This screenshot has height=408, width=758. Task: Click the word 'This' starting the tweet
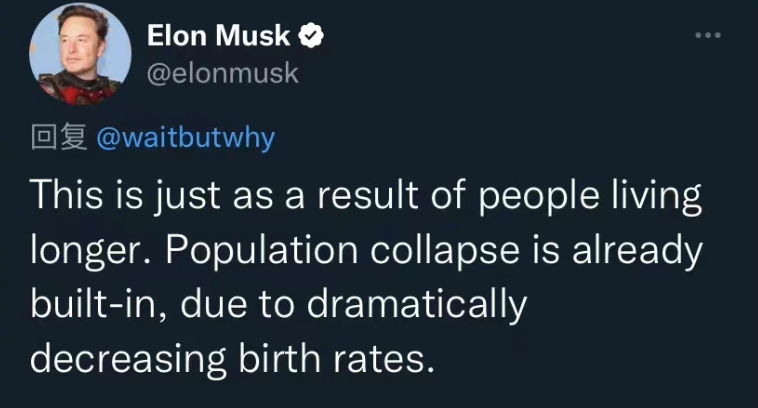[x=67, y=195]
